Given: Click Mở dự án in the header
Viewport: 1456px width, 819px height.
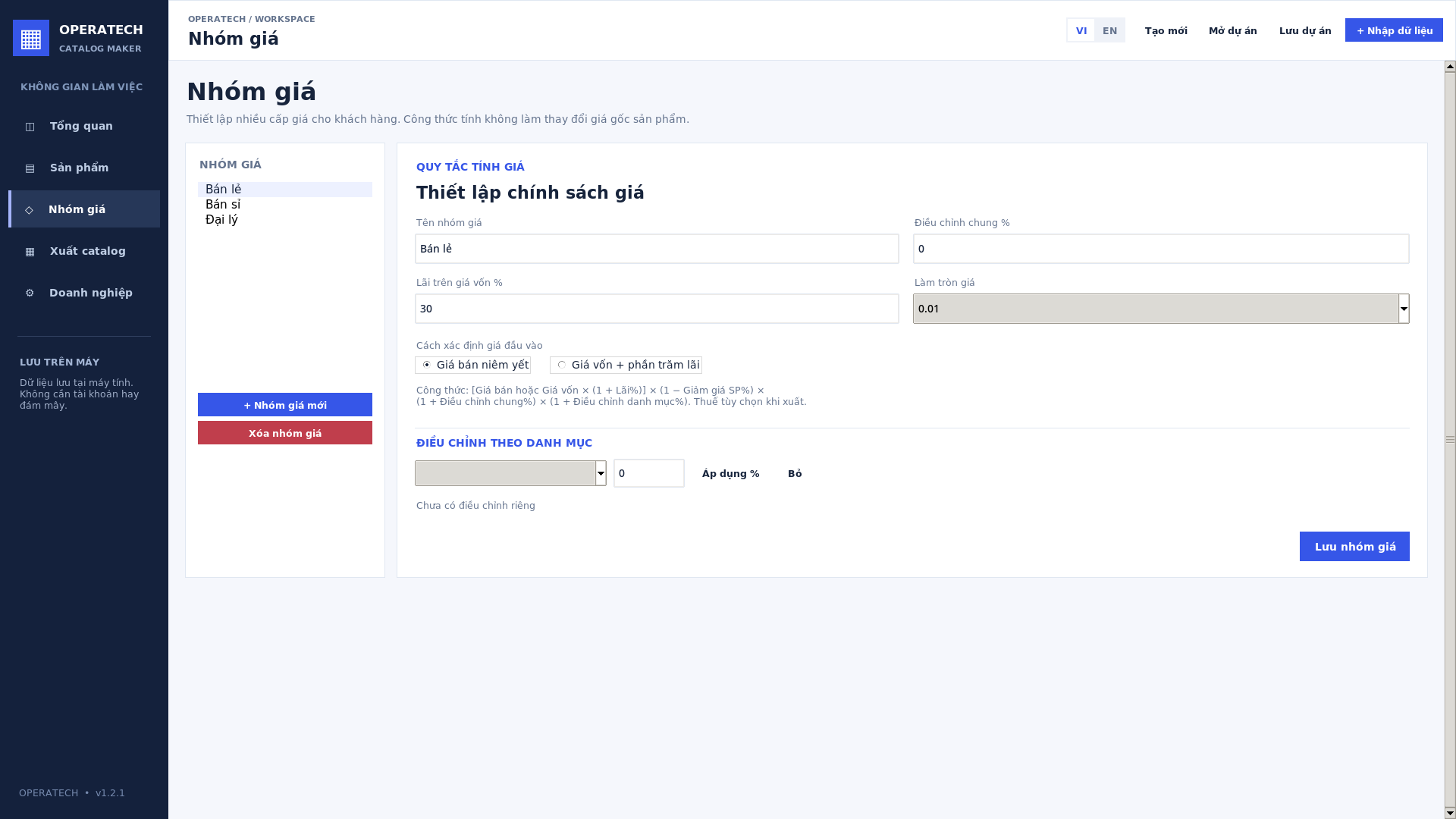Looking at the screenshot, I should [x=1233, y=30].
